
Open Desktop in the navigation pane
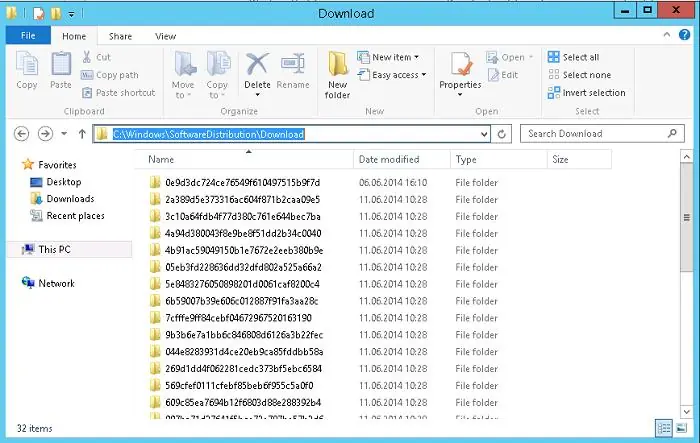click(55, 182)
